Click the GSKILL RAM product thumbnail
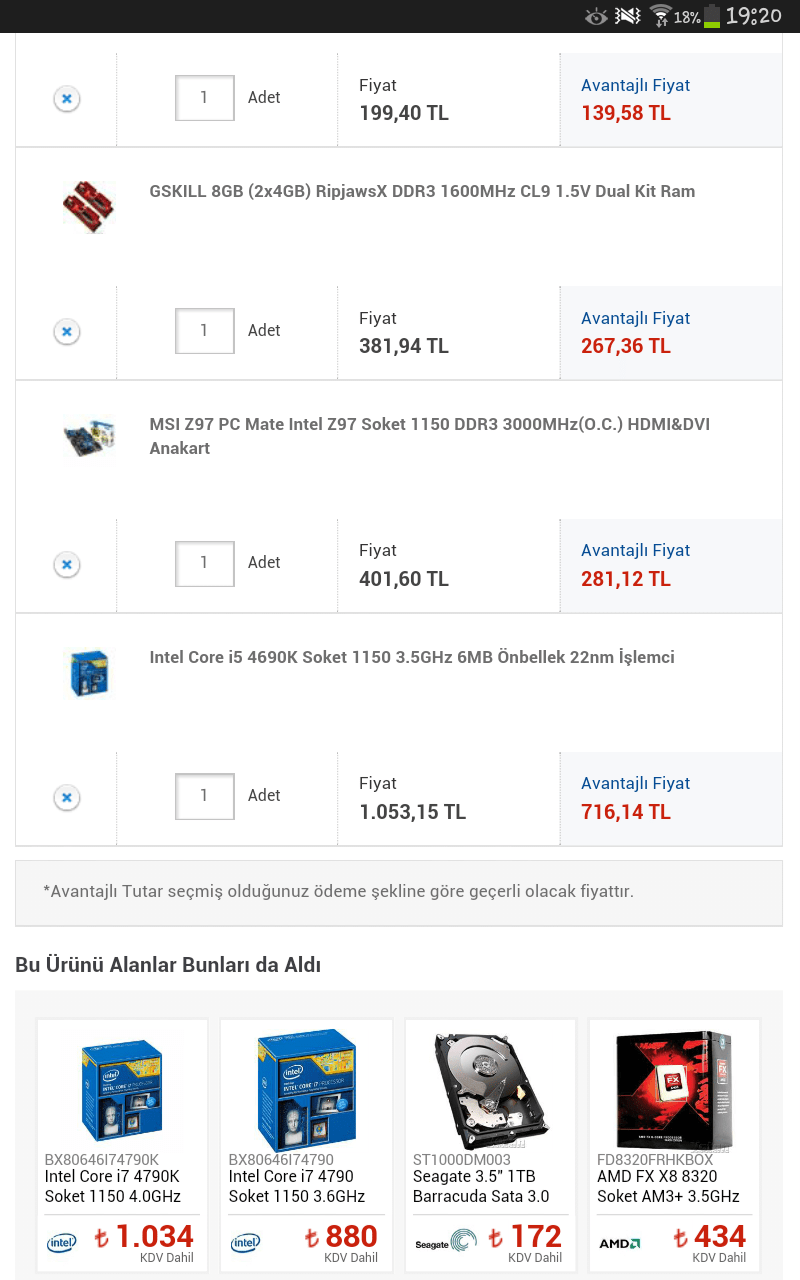800x1280 pixels. [88, 206]
